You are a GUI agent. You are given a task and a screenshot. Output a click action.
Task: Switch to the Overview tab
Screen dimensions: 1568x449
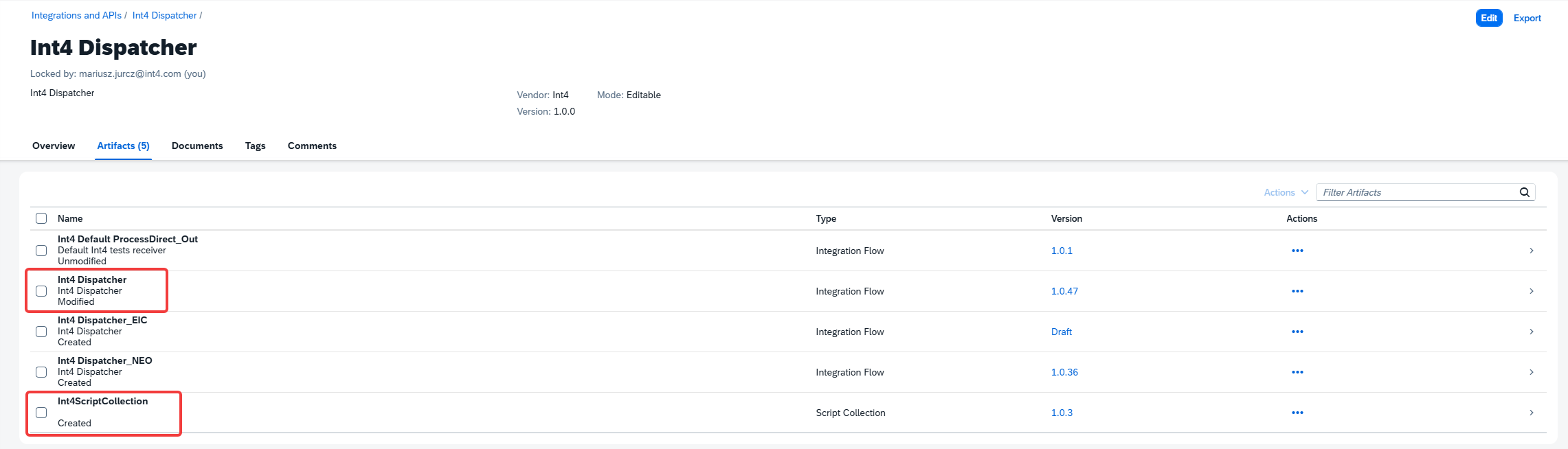pos(54,146)
